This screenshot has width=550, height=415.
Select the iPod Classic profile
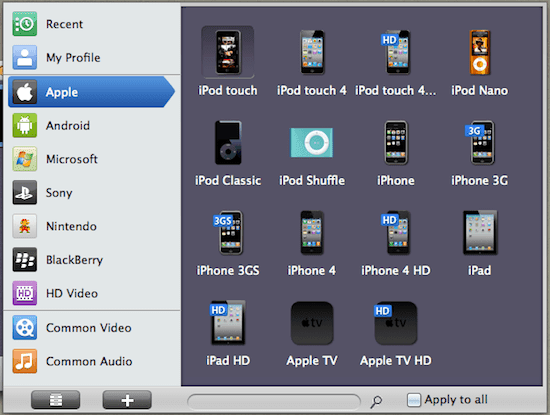point(228,142)
